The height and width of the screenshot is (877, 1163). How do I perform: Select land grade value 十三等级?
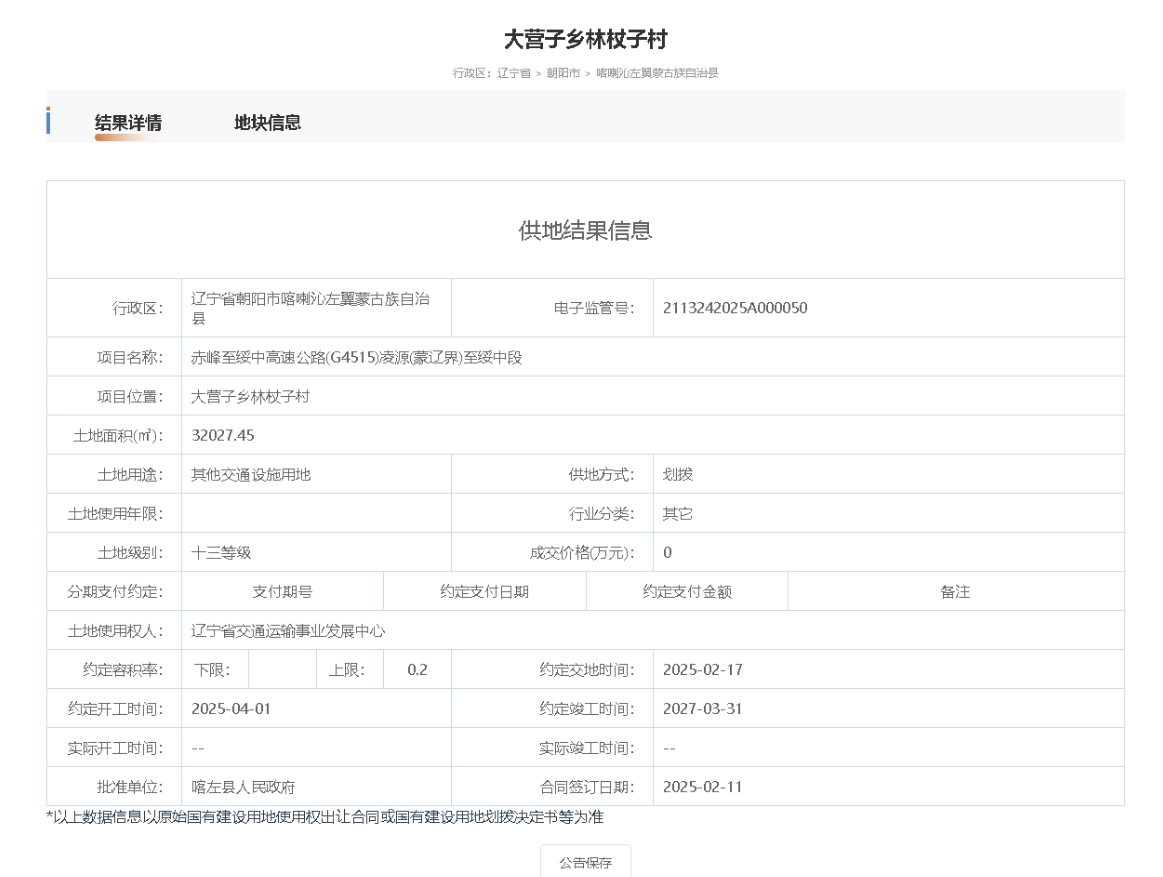pos(221,553)
